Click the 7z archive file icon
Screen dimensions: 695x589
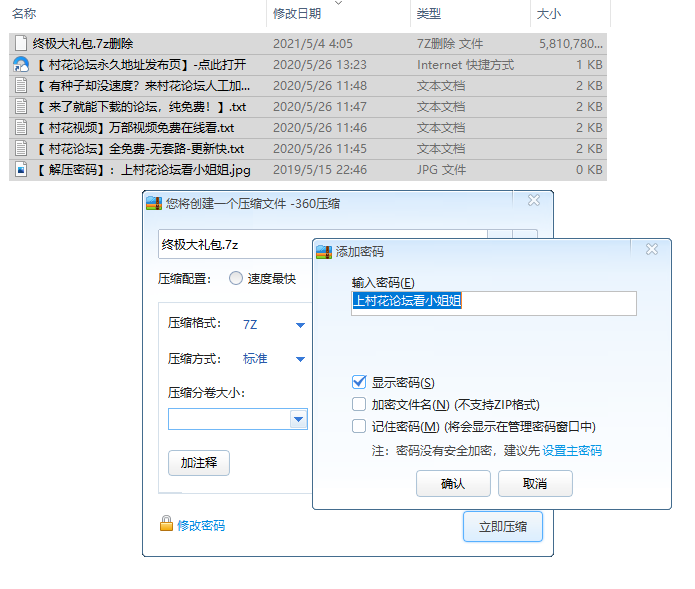(x=21, y=44)
